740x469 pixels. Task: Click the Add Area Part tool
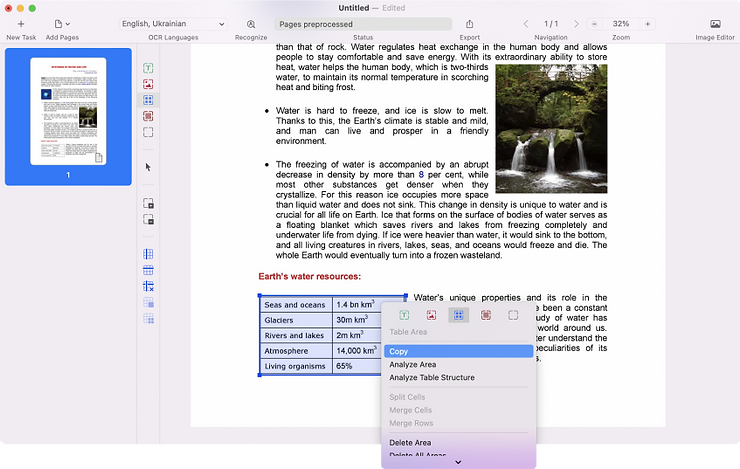tap(148, 203)
